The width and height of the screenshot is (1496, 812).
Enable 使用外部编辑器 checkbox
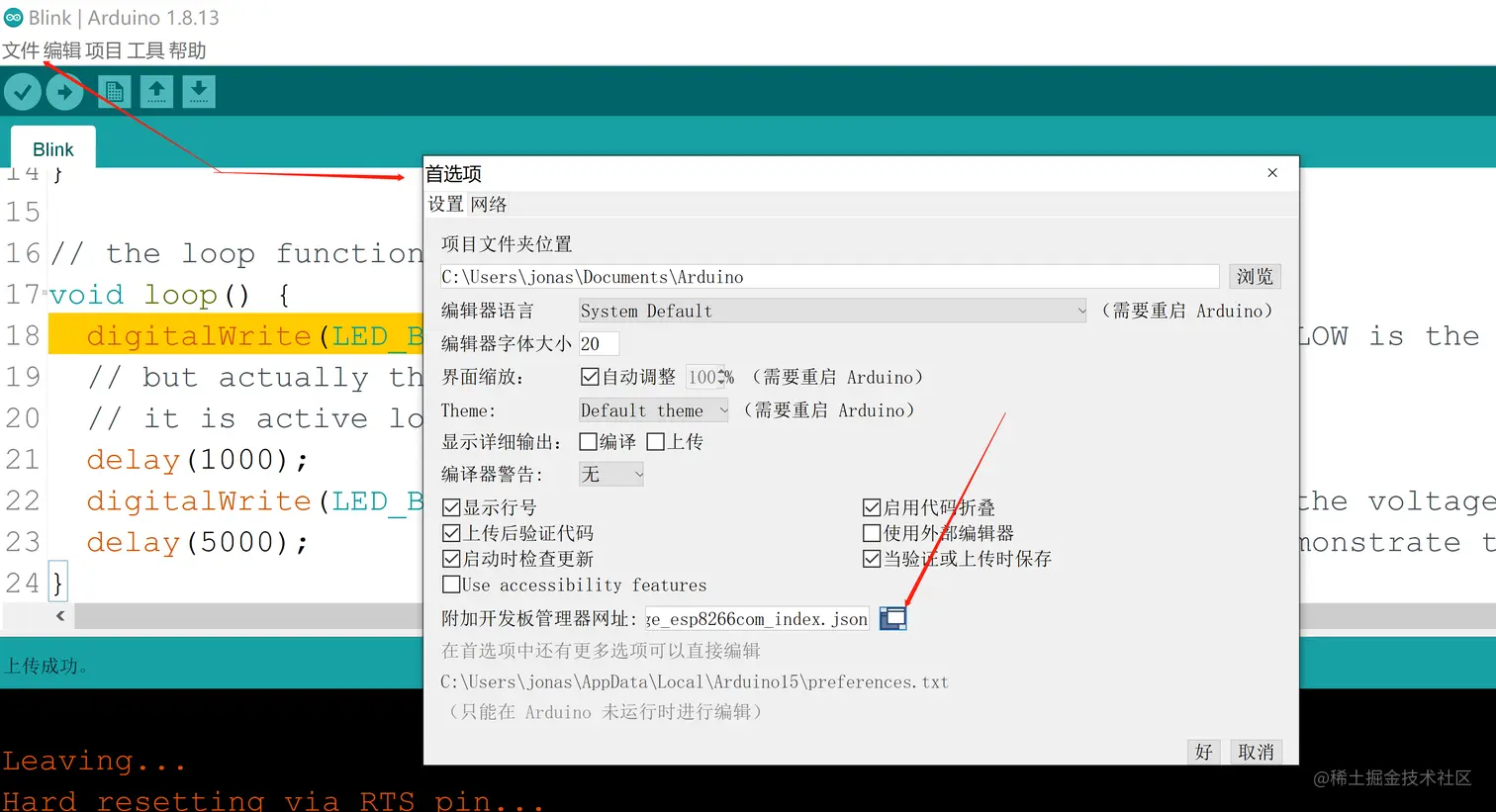872,533
